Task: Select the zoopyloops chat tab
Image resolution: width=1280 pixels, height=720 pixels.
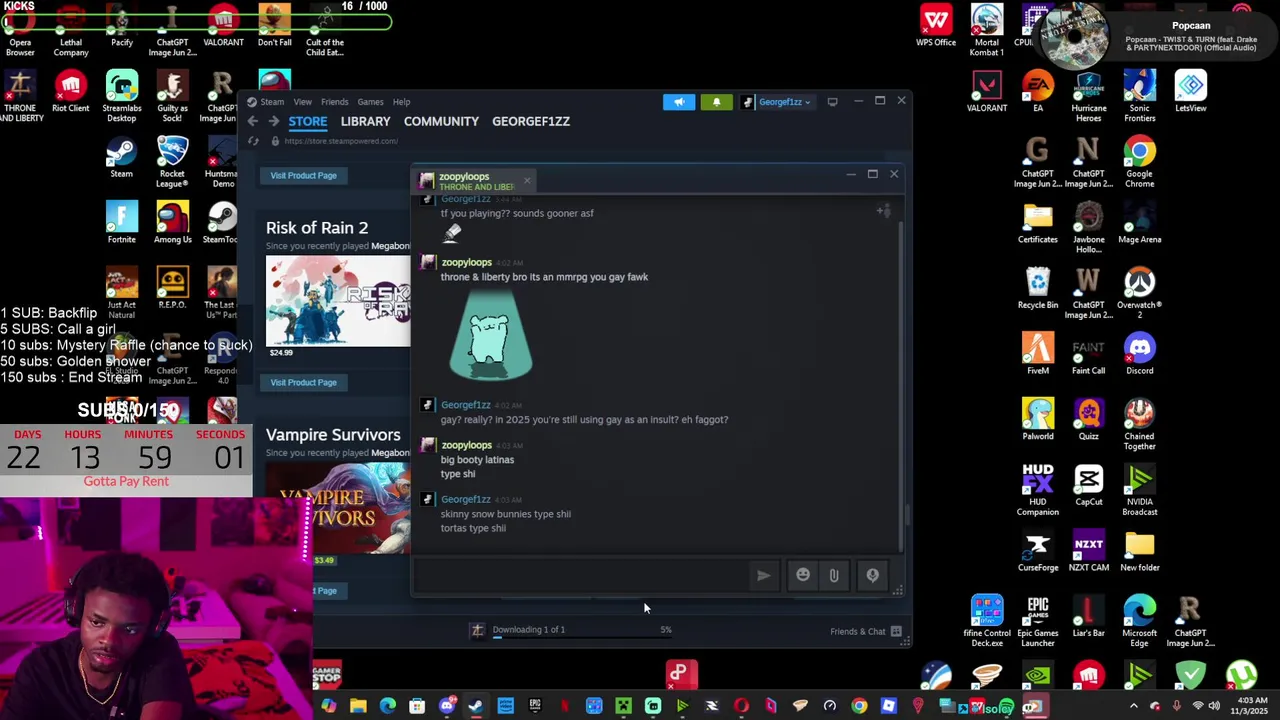Action: (x=476, y=181)
